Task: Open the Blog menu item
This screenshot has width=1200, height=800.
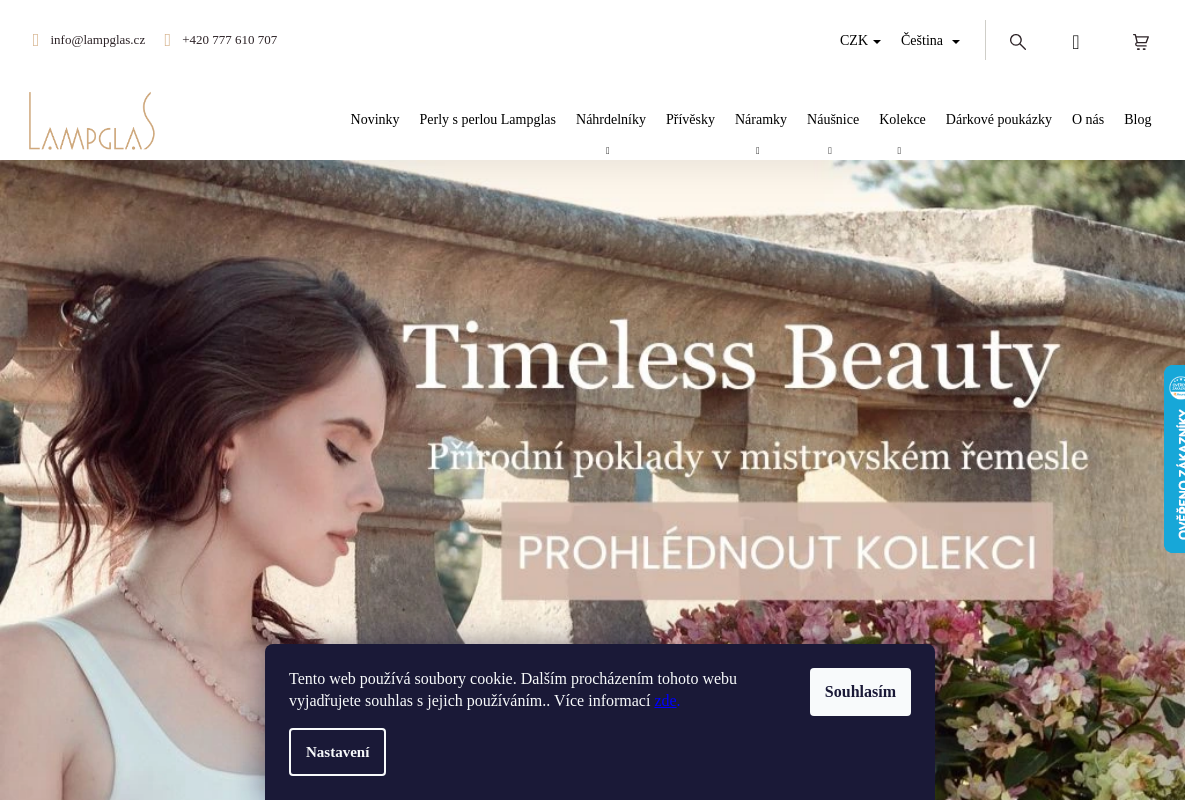Action: pyautogui.click(x=1138, y=120)
